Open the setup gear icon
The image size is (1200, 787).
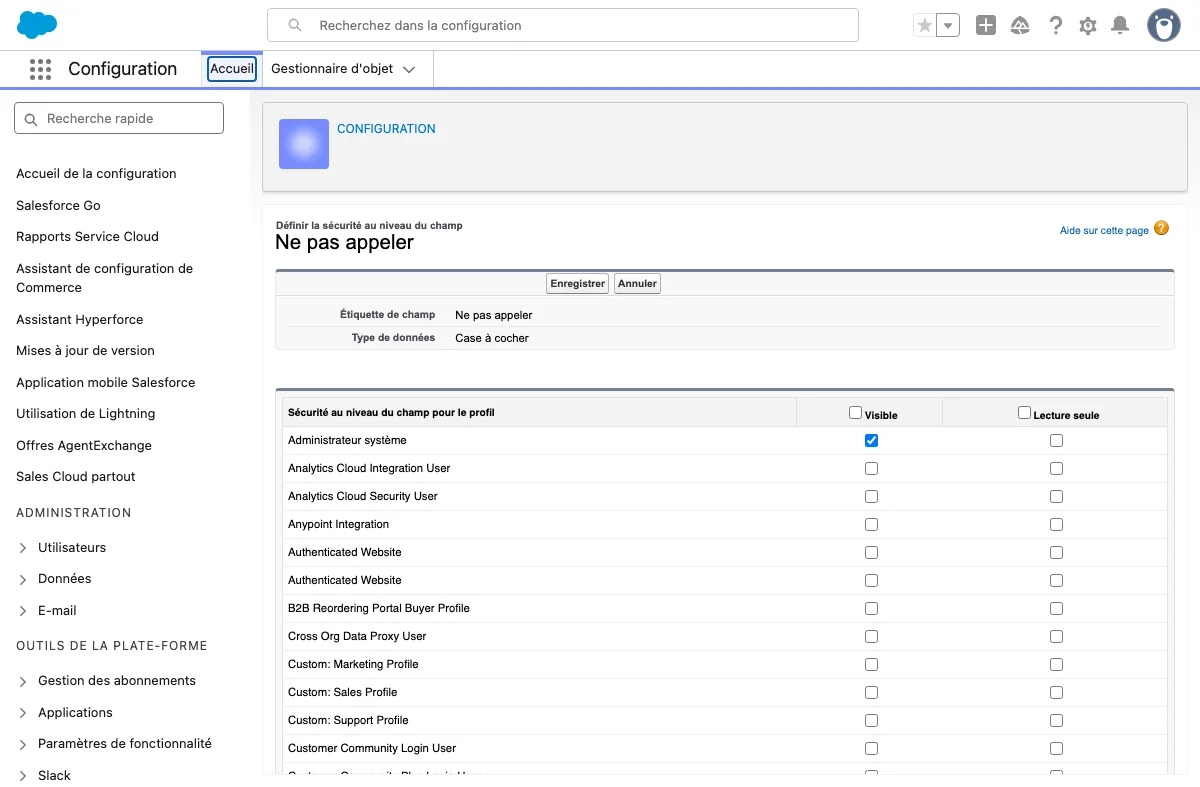click(x=1088, y=26)
